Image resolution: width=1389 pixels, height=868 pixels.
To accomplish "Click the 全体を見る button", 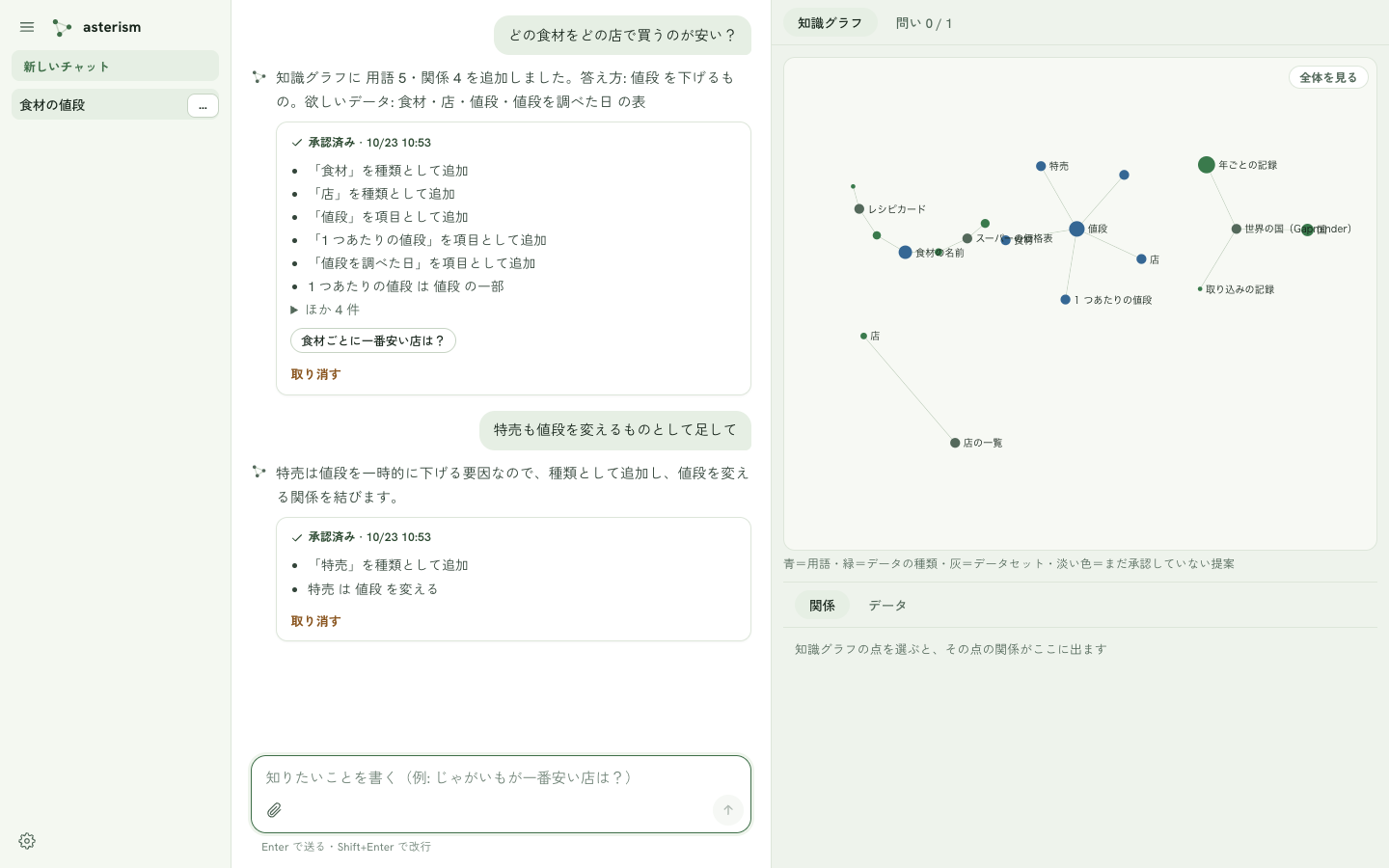I will [1328, 77].
